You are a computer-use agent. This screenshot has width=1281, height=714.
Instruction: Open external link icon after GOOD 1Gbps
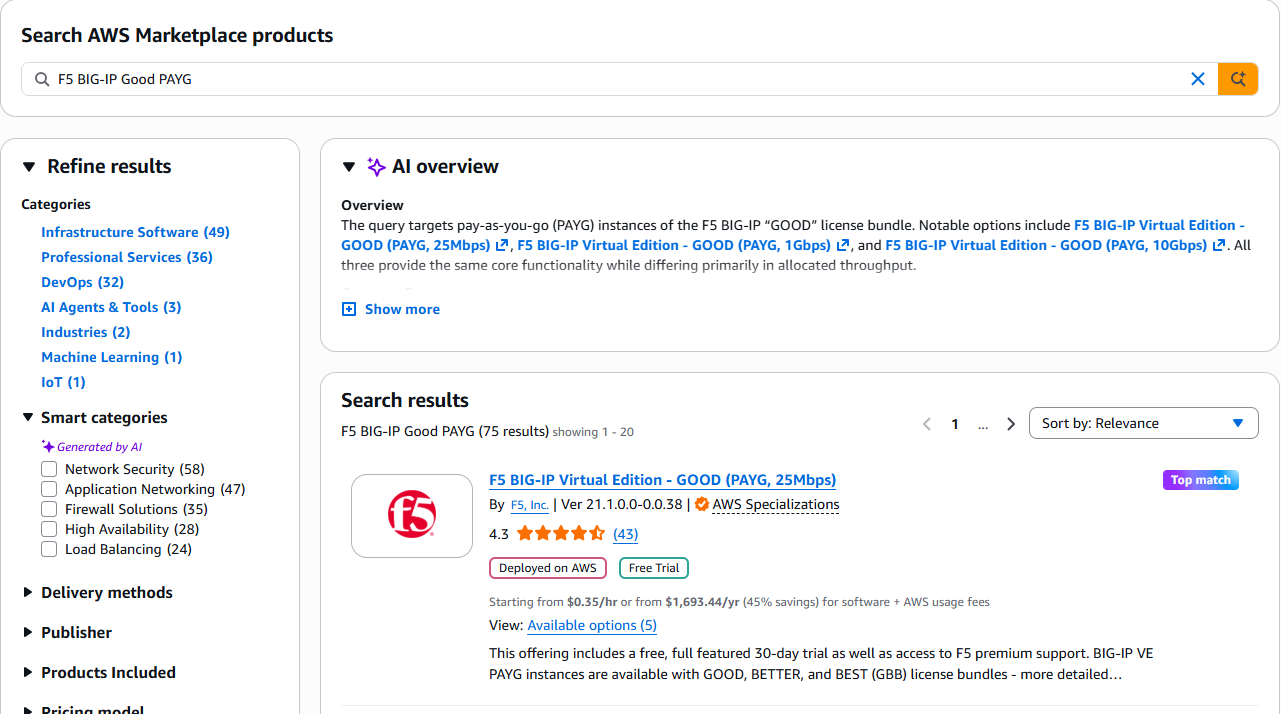843,245
